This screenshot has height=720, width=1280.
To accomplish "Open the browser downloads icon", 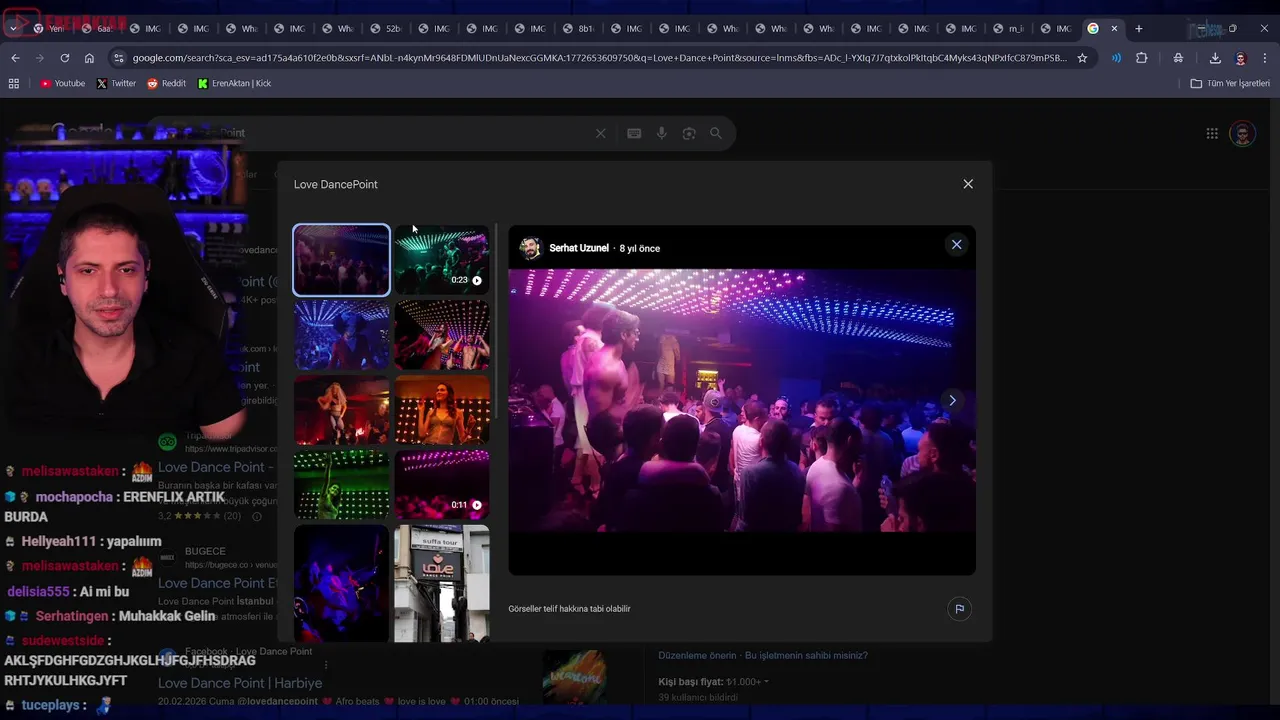I will click(1215, 58).
